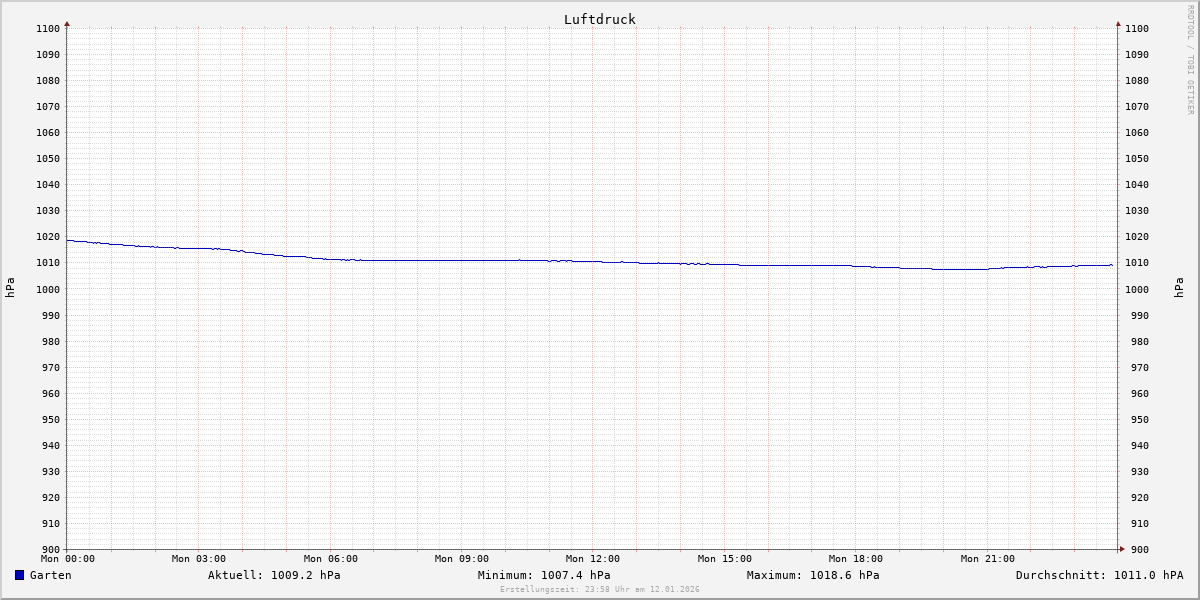The width and height of the screenshot is (1200, 600).
Task: Click the left hPa axis unit label
Action: (x=10, y=288)
